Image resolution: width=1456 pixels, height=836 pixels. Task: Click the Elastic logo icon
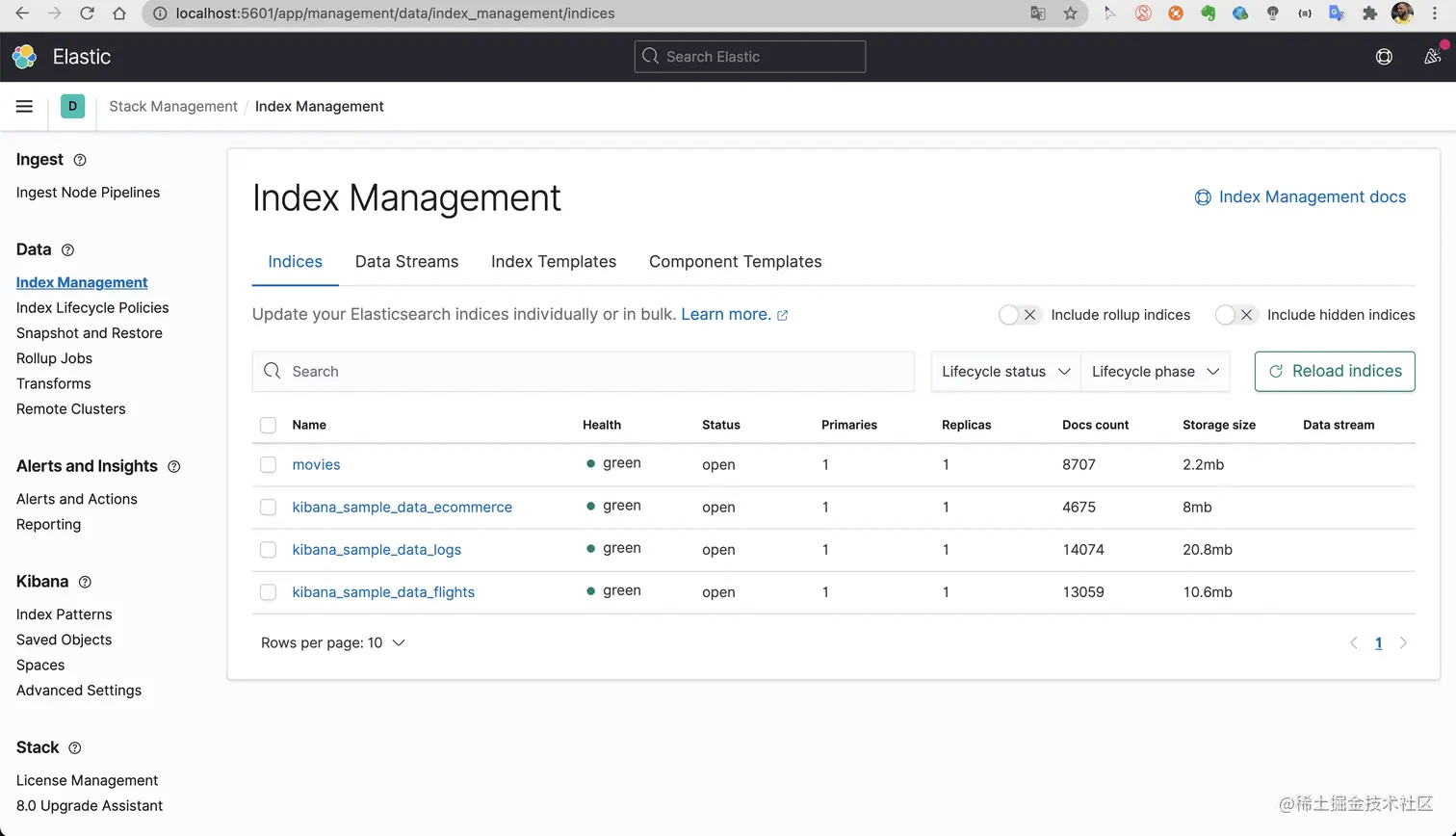24,57
